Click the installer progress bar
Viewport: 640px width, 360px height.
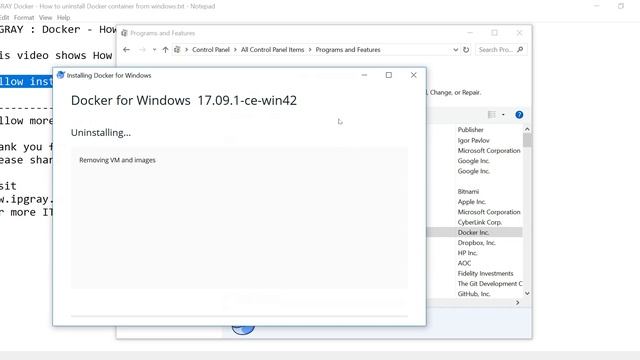(x=239, y=316)
